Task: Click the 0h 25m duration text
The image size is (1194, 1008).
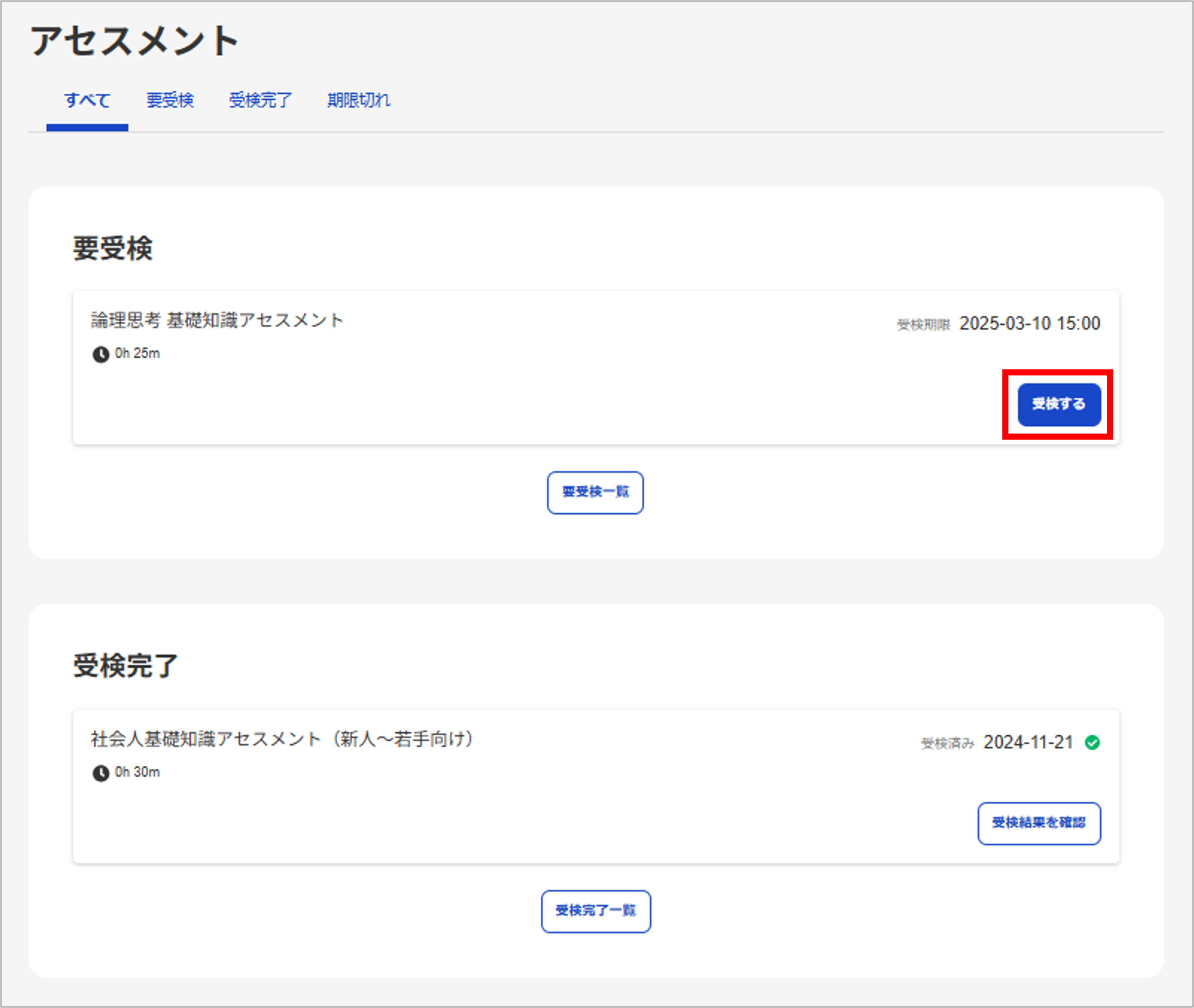Action: point(137,354)
